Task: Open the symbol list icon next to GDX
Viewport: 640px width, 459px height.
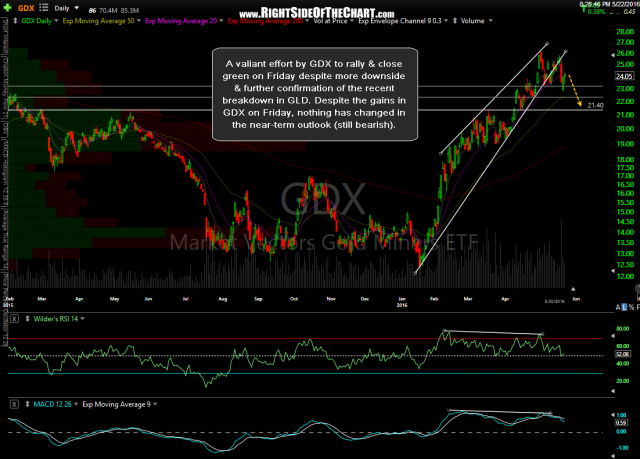Action: (x=44, y=8)
